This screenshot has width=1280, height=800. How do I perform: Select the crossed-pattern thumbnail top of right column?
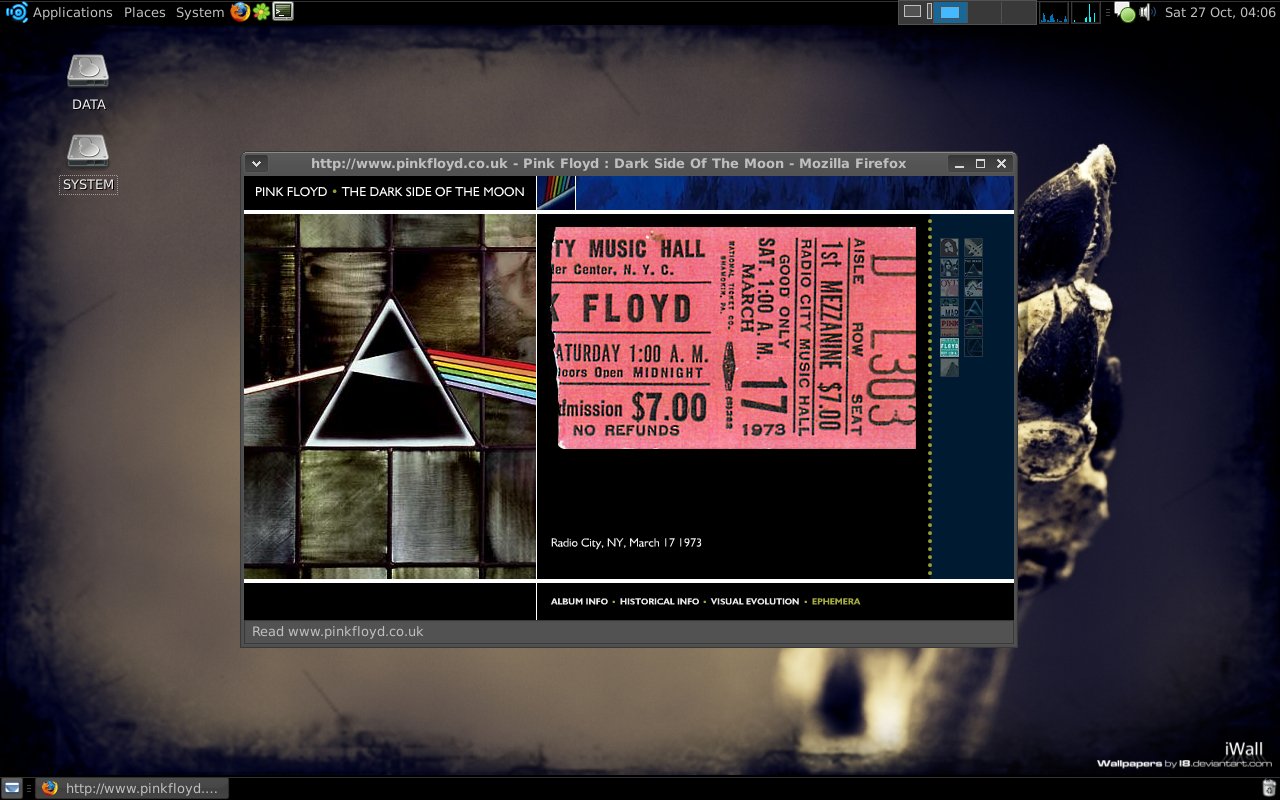(x=974, y=247)
